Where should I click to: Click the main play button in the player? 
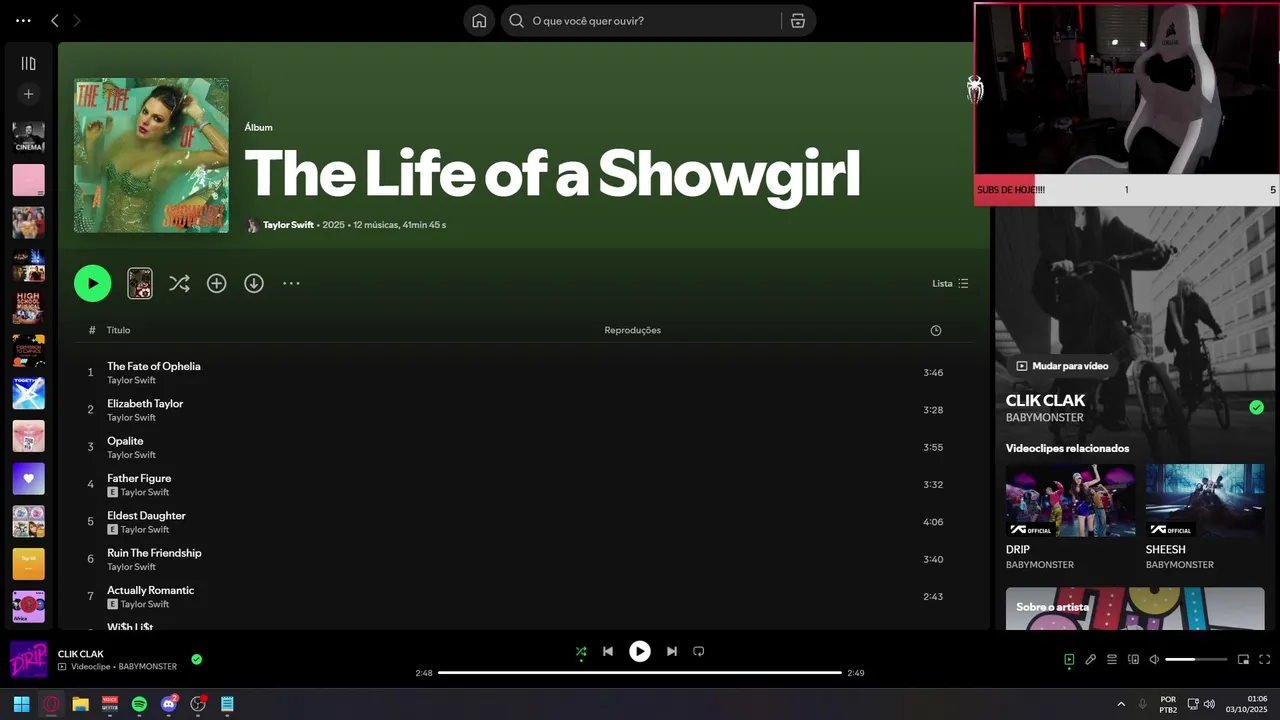point(640,652)
